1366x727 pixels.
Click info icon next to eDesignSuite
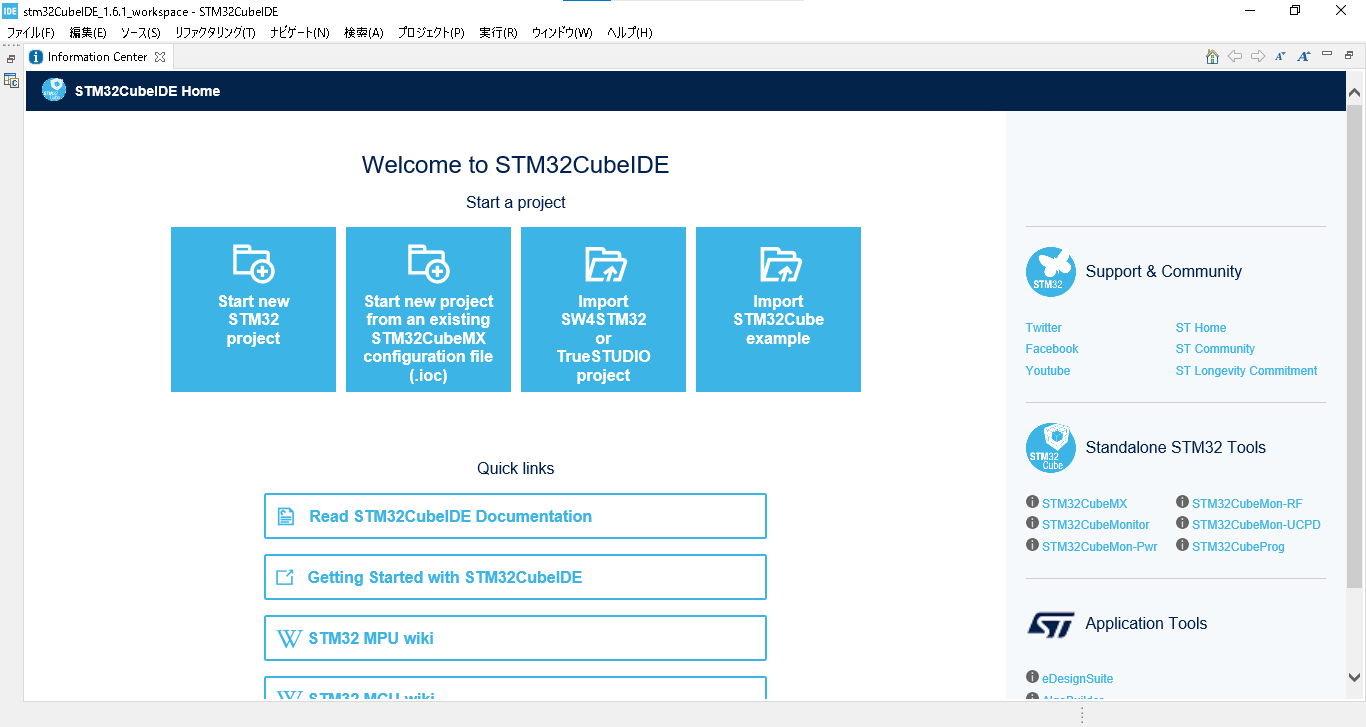click(x=1033, y=677)
